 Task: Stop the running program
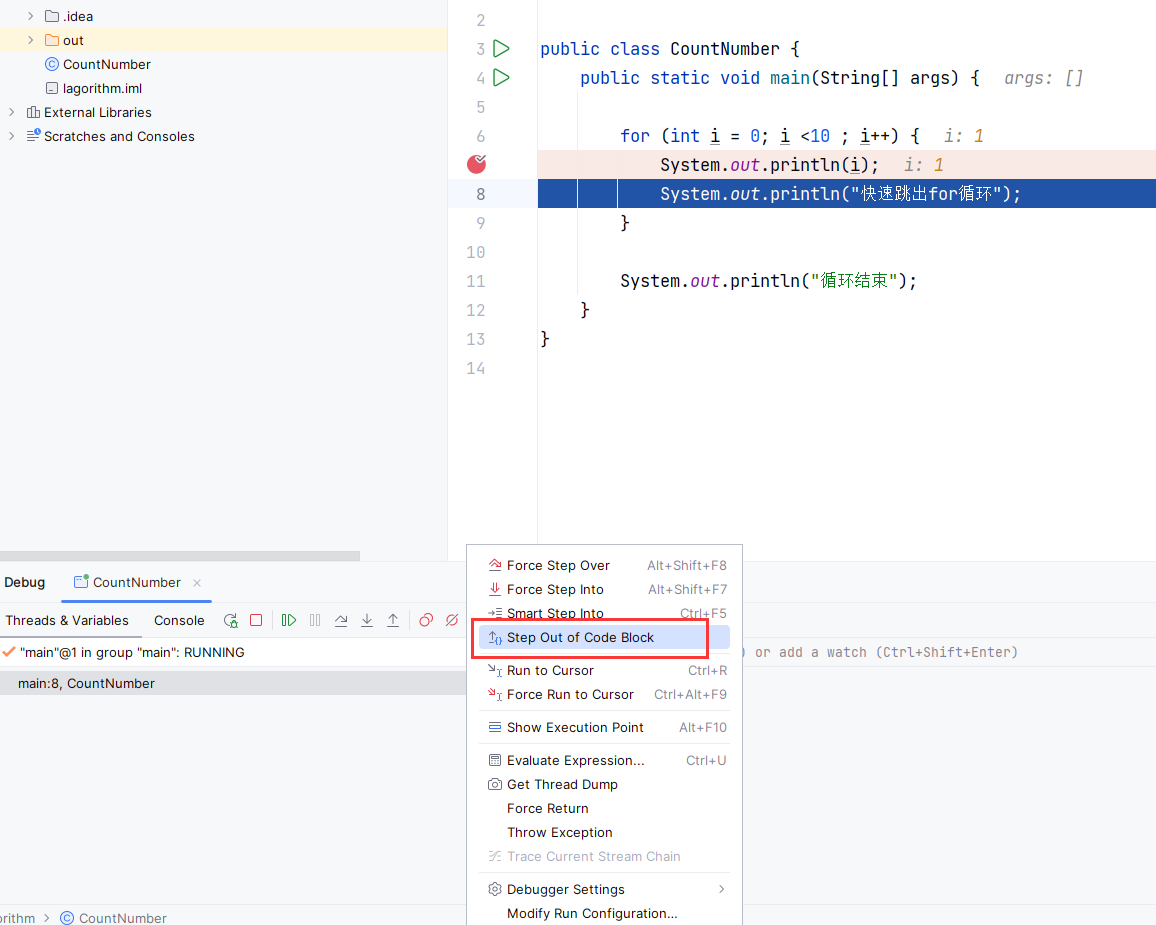pyautogui.click(x=256, y=620)
